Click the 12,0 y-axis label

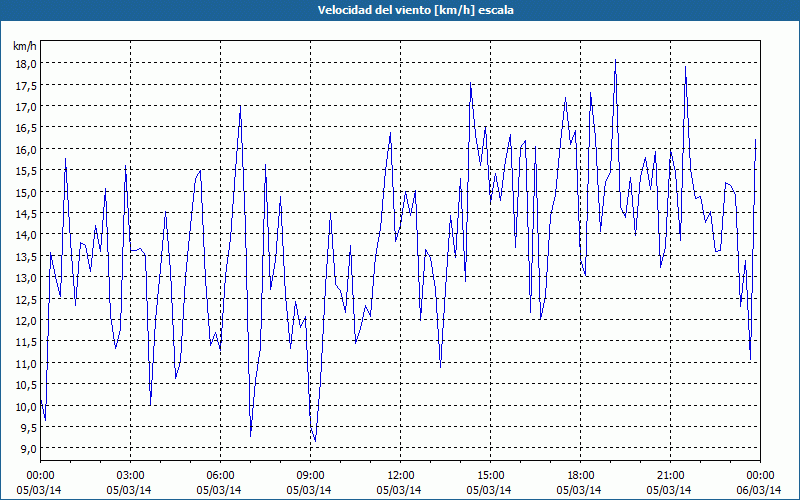pyautogui.click(x=27, y=321)
